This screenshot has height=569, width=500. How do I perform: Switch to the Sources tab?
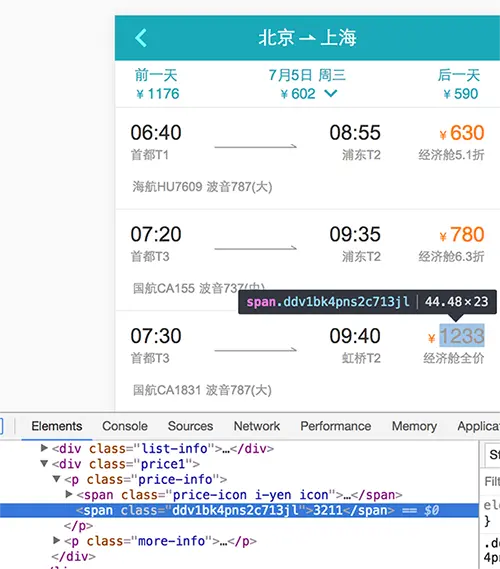(x=190, y=426)
